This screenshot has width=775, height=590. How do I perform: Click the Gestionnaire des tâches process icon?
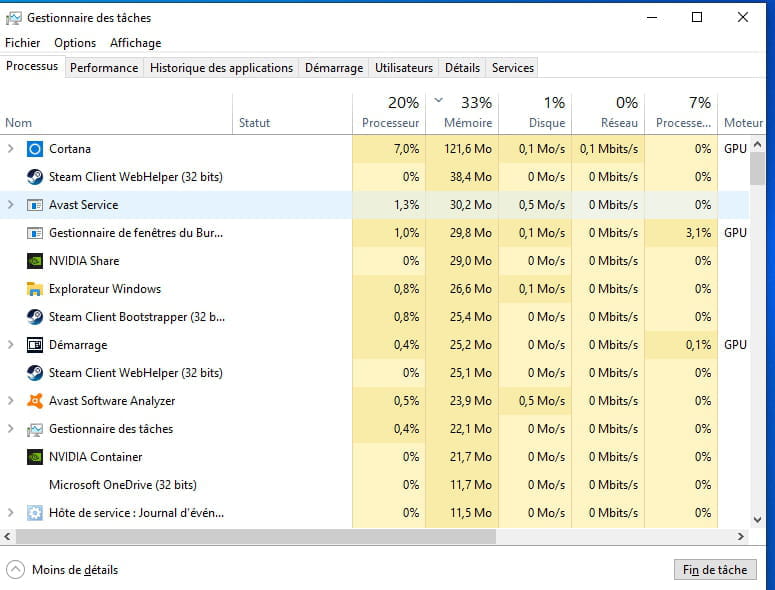point(35,429)
